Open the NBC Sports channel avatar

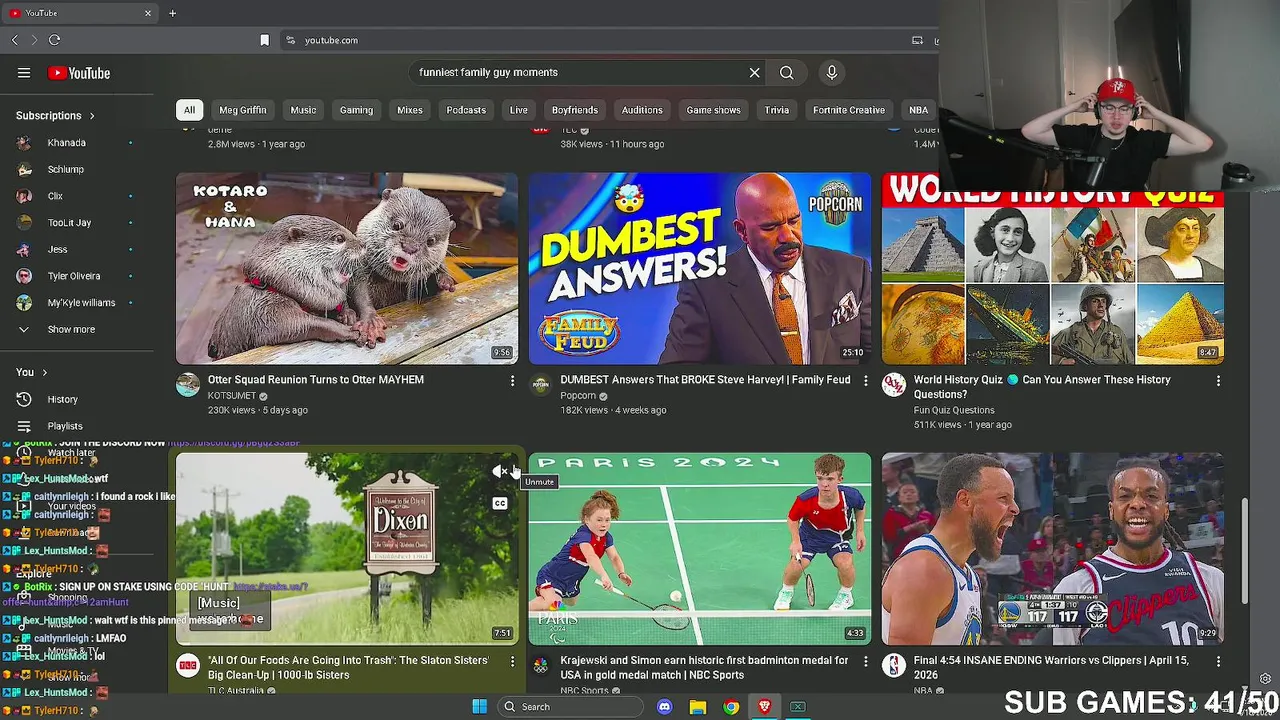point(540,665)
